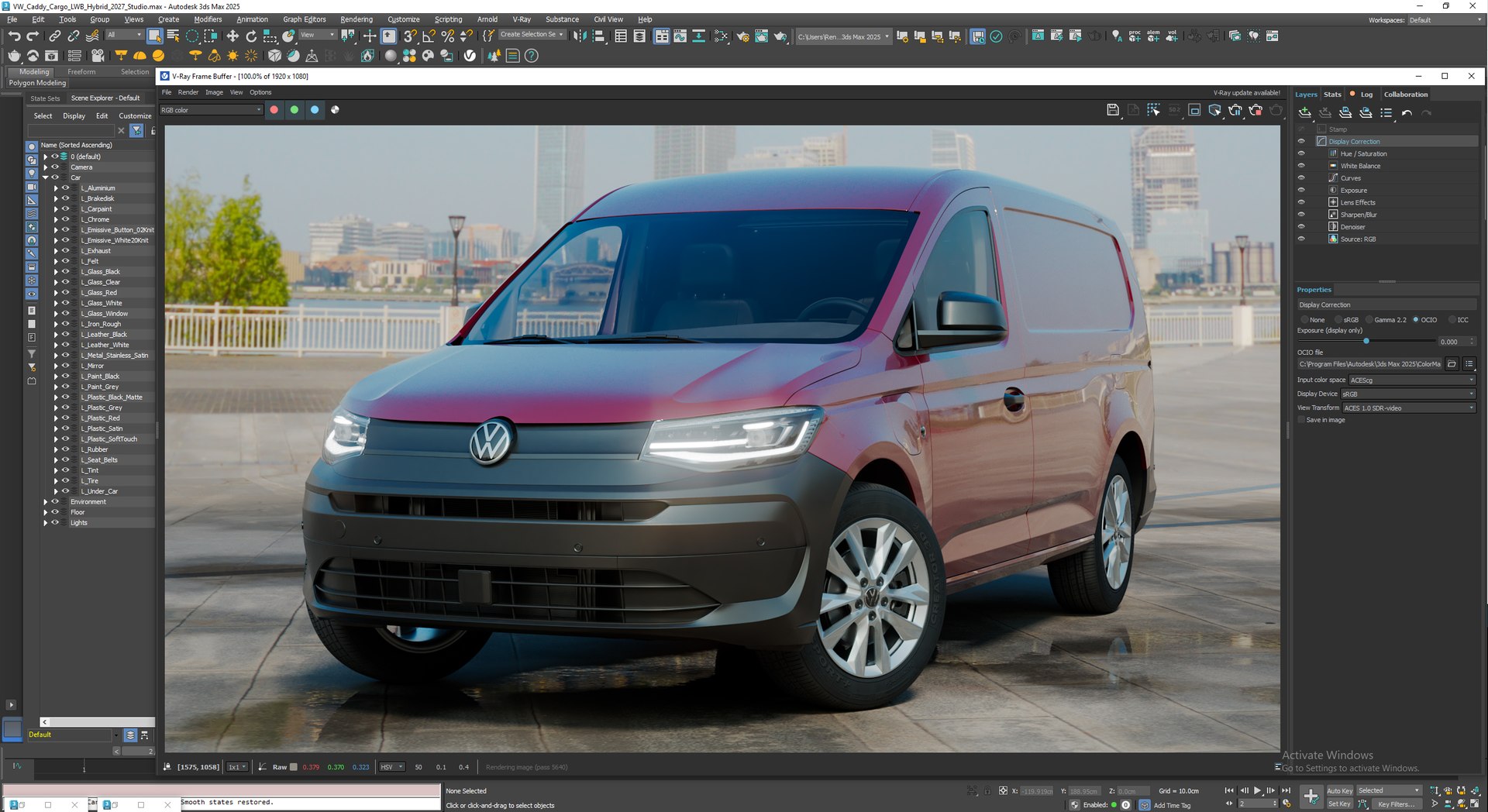Click the region render icon in frame buffer

click(x=1154, y=110)
